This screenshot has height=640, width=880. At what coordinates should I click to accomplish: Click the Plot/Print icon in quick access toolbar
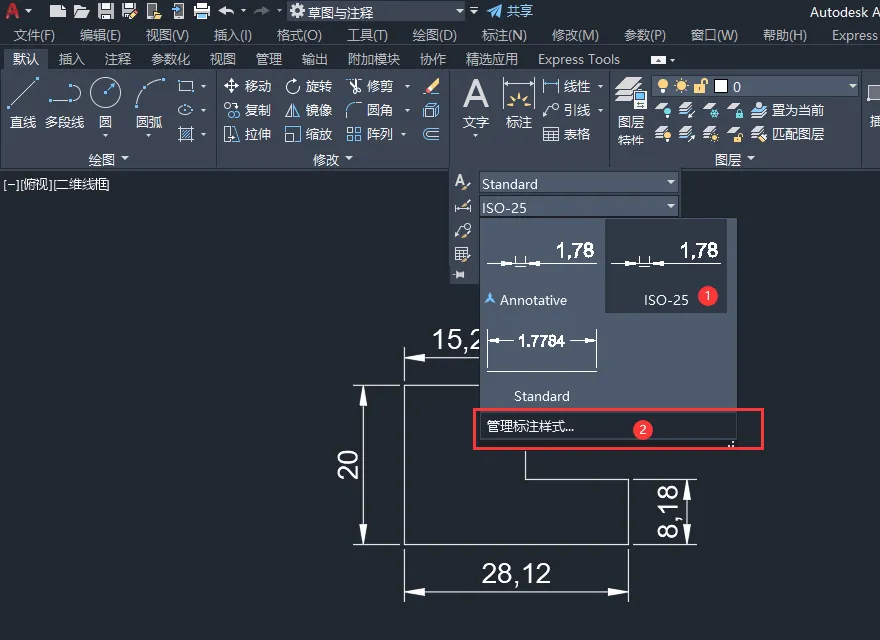201,11
